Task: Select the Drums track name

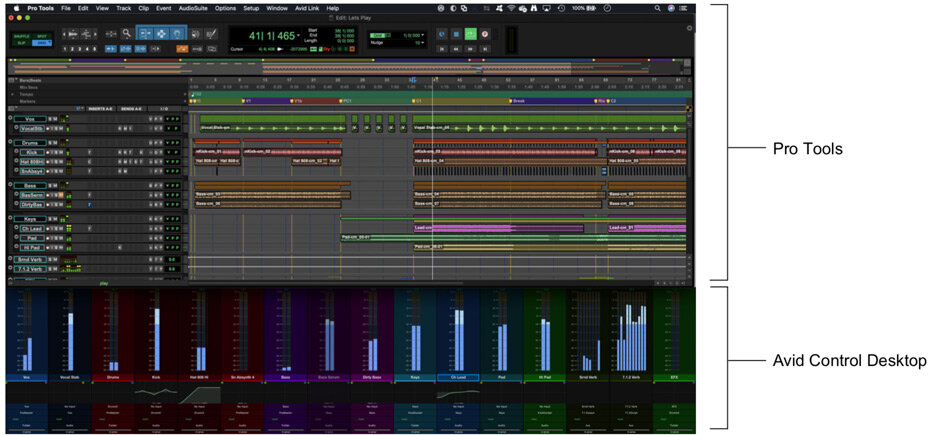Action: [30, 143]
